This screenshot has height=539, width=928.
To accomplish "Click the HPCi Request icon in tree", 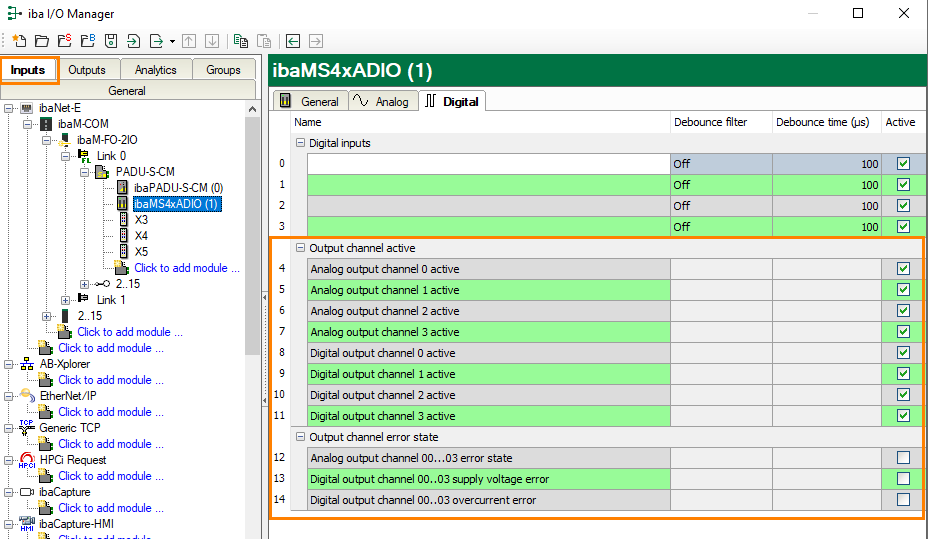I will (x=27, y=460).
